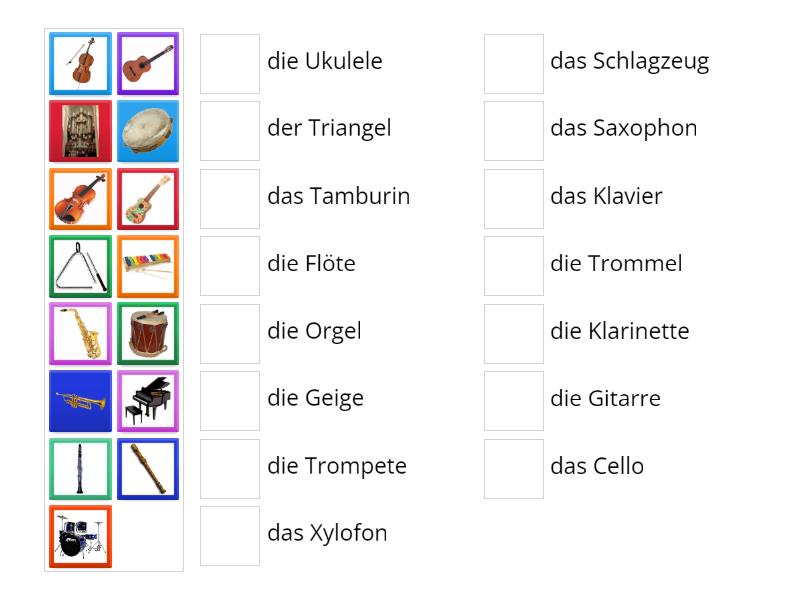
Task: Select the xylophone image tile
Action: point(147,266)
